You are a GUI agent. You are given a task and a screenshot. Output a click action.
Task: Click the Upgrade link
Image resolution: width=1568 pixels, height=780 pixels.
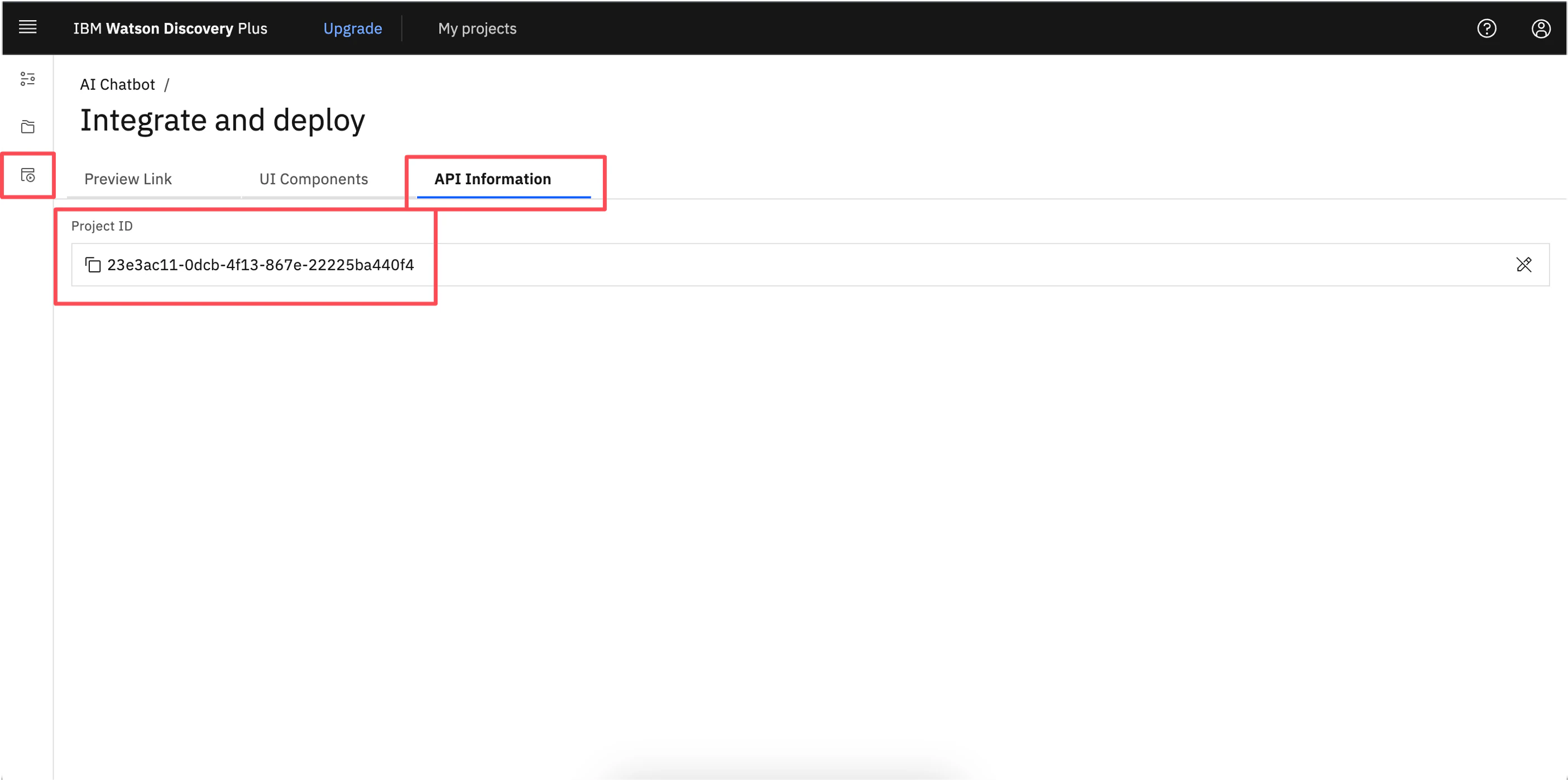point(352,28)
